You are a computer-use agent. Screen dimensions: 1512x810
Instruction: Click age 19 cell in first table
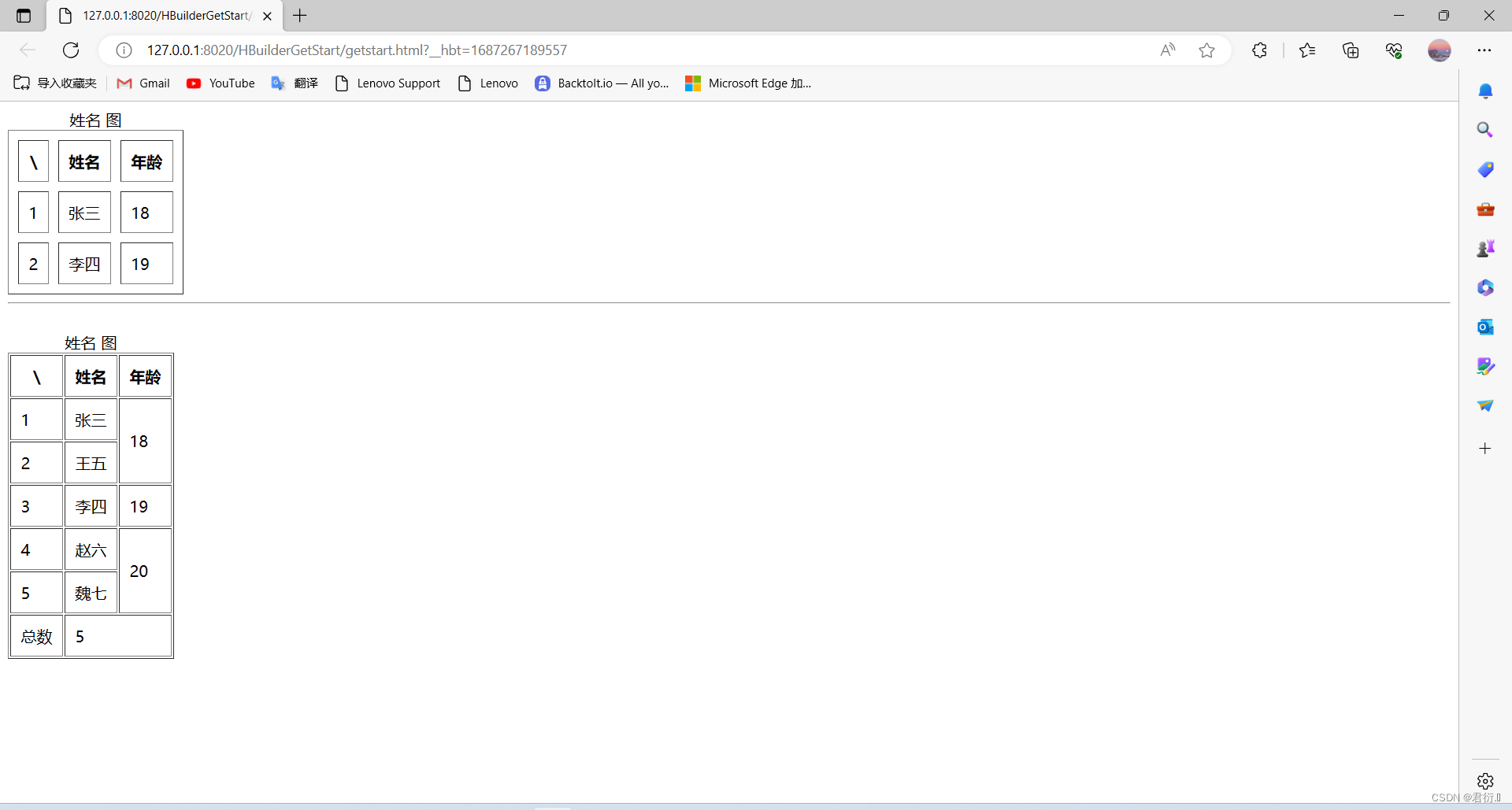(x=146, y=264)
